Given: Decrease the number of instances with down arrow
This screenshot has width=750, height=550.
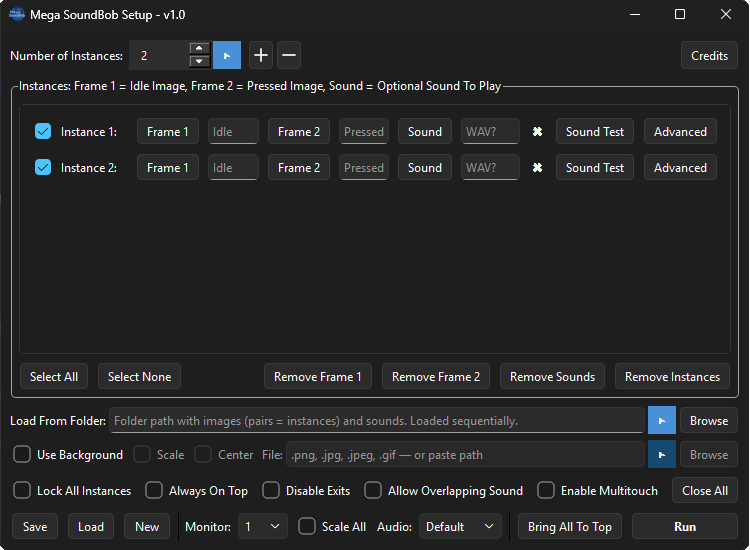Looking at the screenshot, I should point(199,61).
